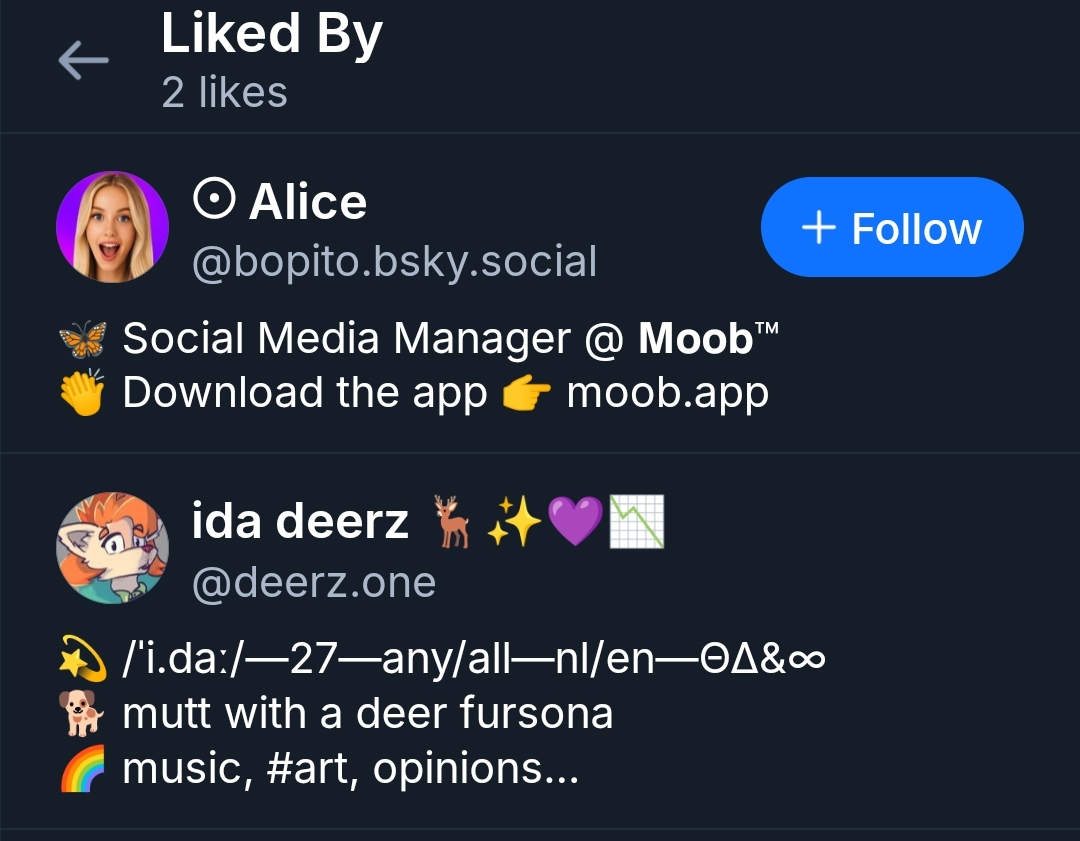Open ida deerz display name
Screen dimensions: 1080x841
coord(300,521)
